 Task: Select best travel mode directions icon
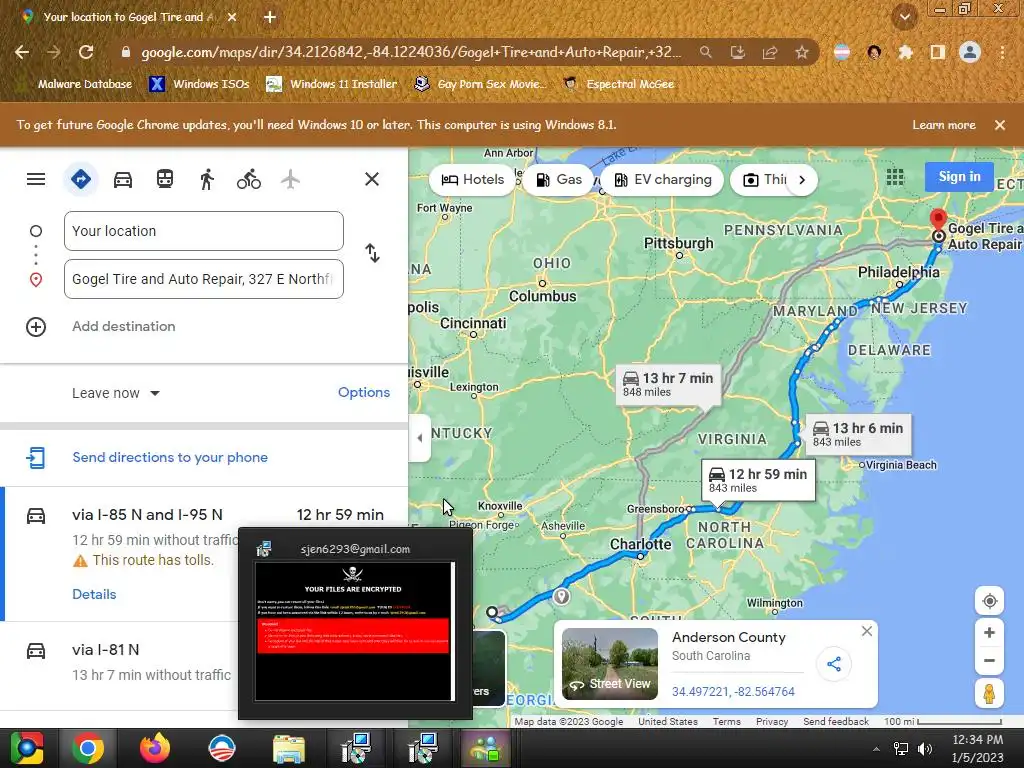pyautogui.click(x=81, y=179)
